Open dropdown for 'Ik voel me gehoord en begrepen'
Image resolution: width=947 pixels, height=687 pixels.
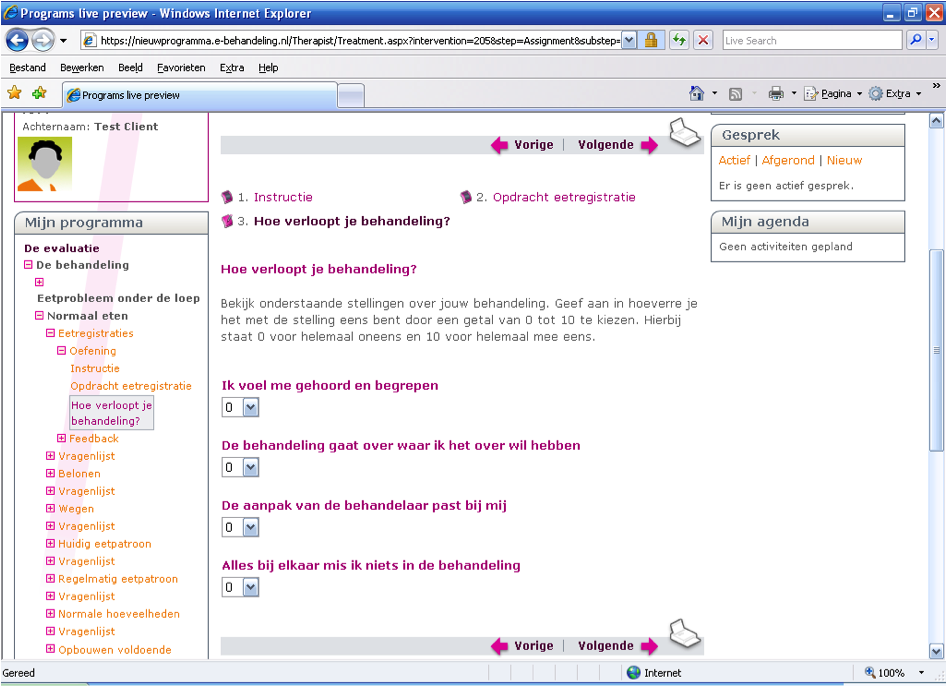(250, 407)
